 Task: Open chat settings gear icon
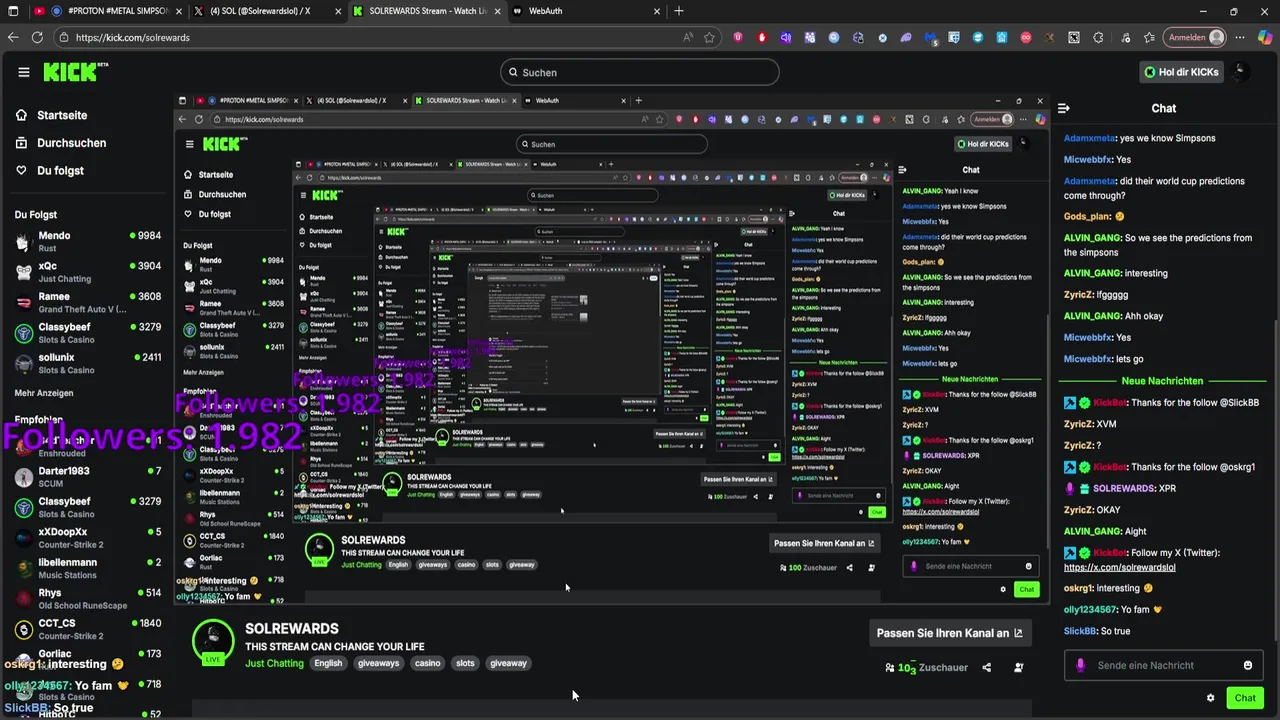point(1210,698)
